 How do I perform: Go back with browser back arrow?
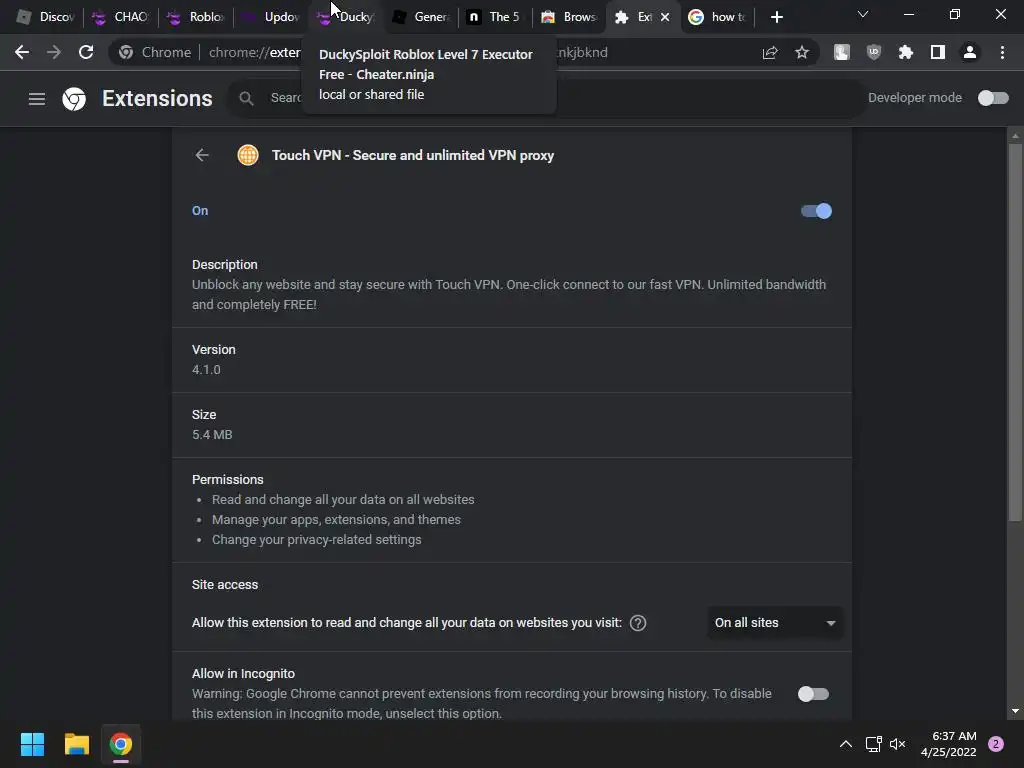(22, 52)
